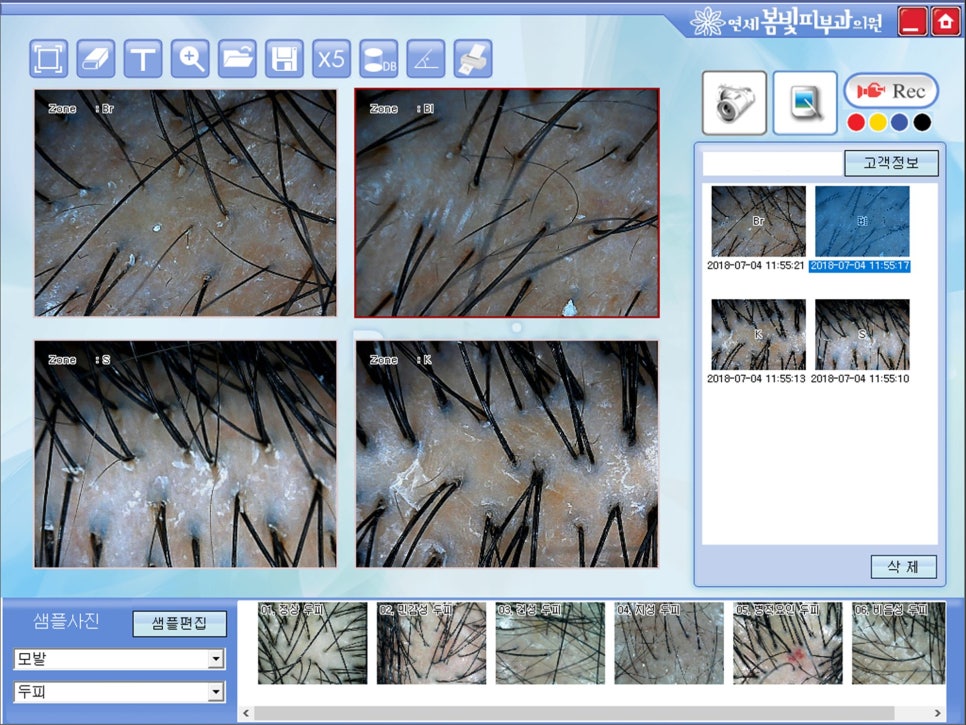The image size is (966, 725).
Task: Select the fullscreen frame tool
Action: [50, 59]
